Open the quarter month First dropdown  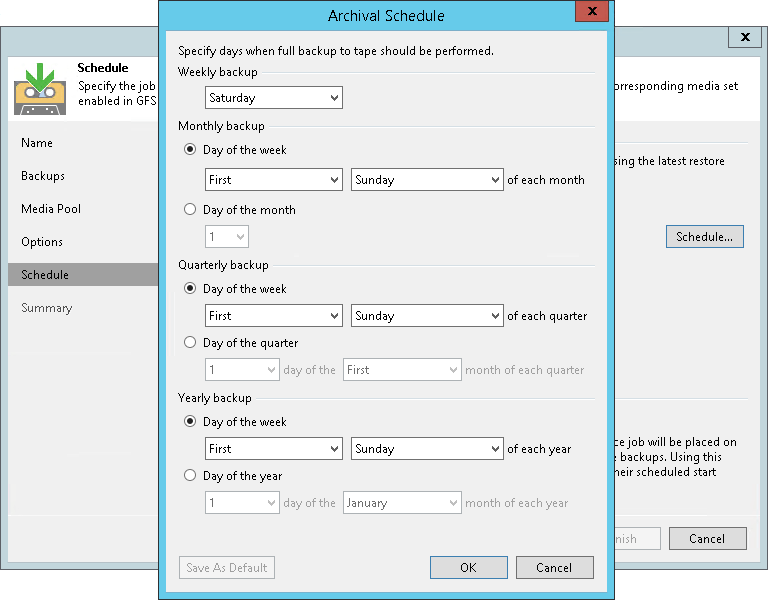[402, 370]
